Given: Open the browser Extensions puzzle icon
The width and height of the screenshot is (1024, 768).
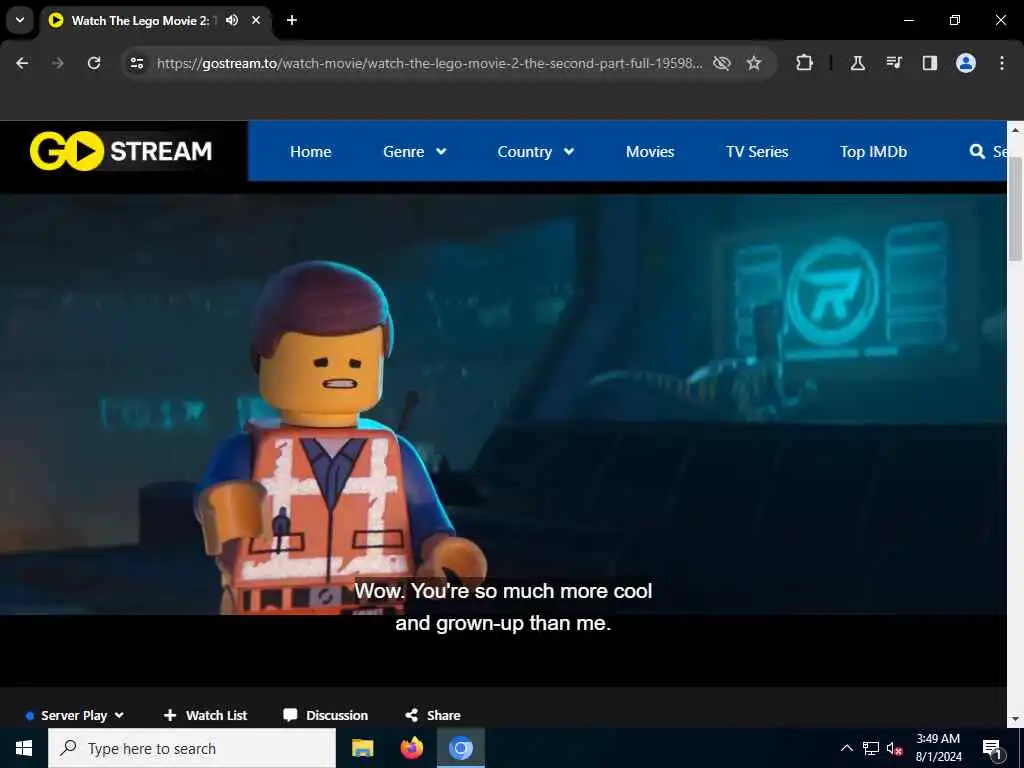Looking at the screenshot, I should [x=805, y=63].
